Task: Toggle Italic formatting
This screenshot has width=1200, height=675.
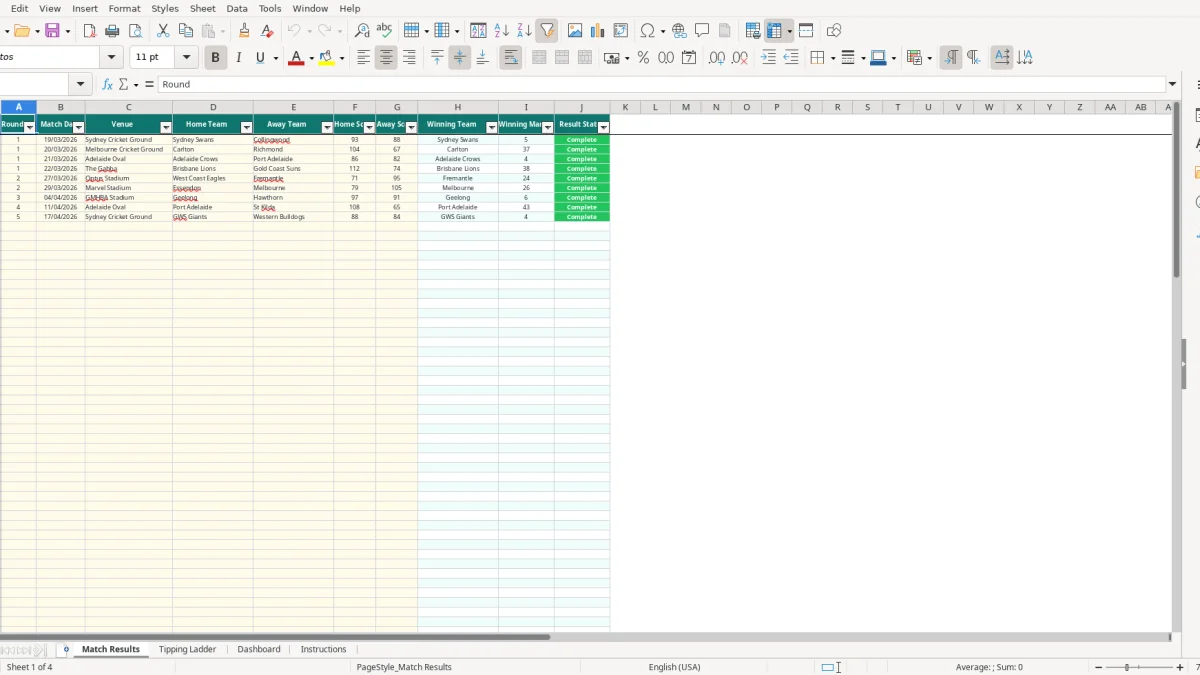Action: coord(238,58)
